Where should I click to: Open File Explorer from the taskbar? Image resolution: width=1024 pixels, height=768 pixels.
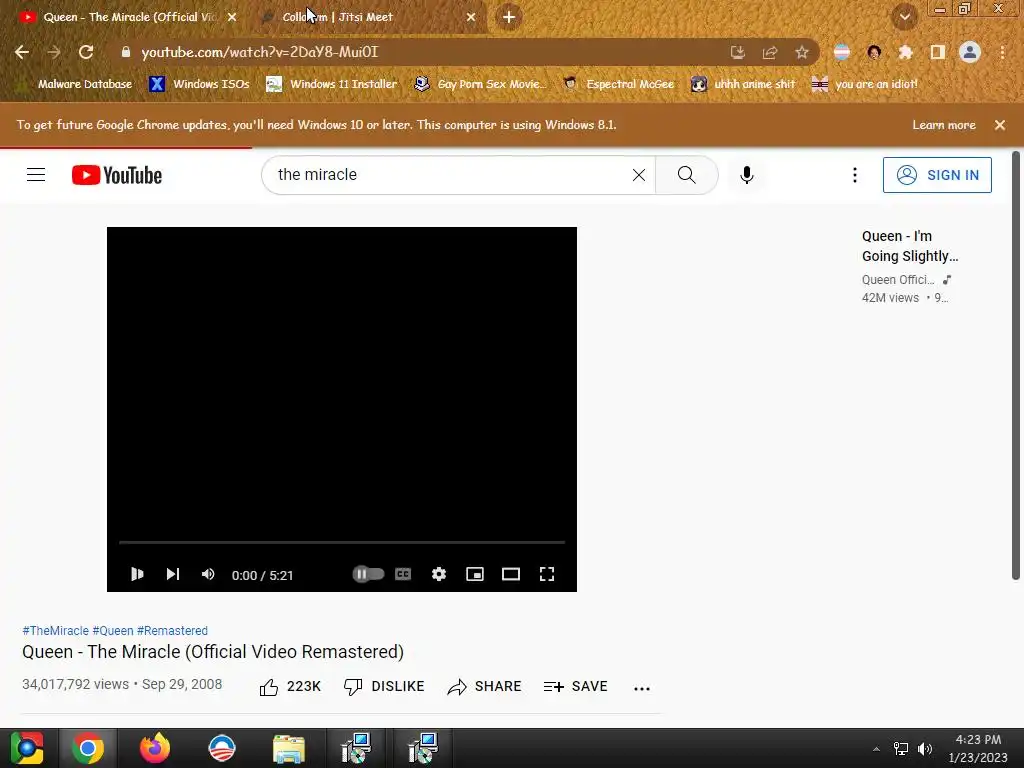coord(289,748)
